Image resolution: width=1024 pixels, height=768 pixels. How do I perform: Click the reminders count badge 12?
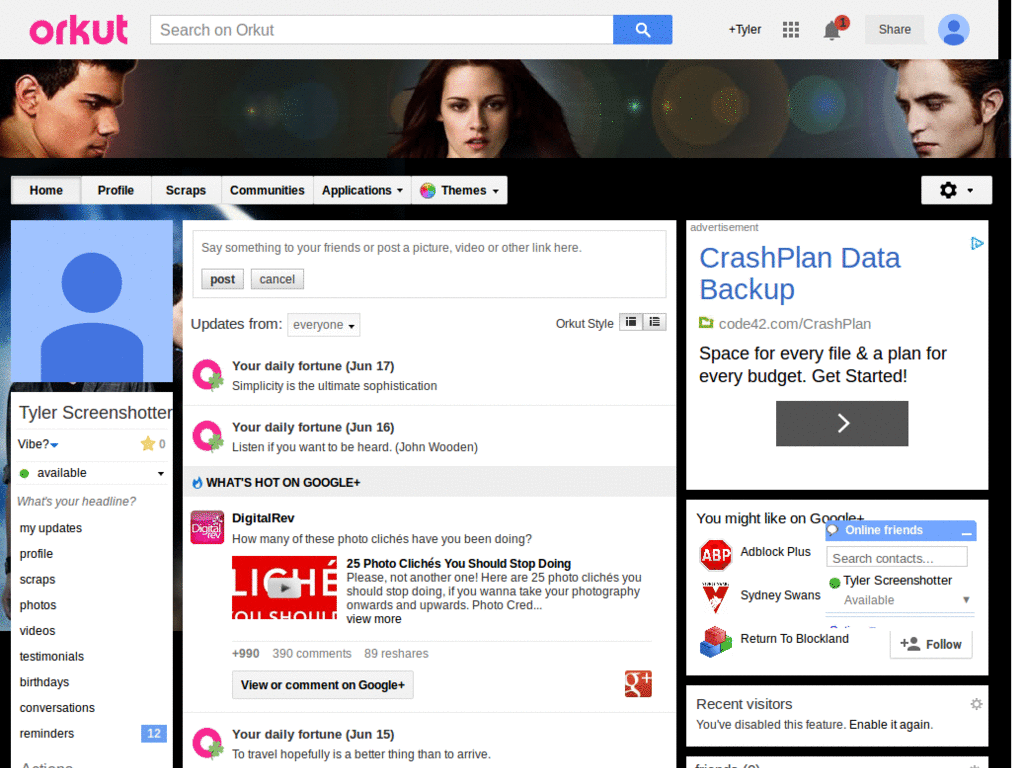[154, 733]
